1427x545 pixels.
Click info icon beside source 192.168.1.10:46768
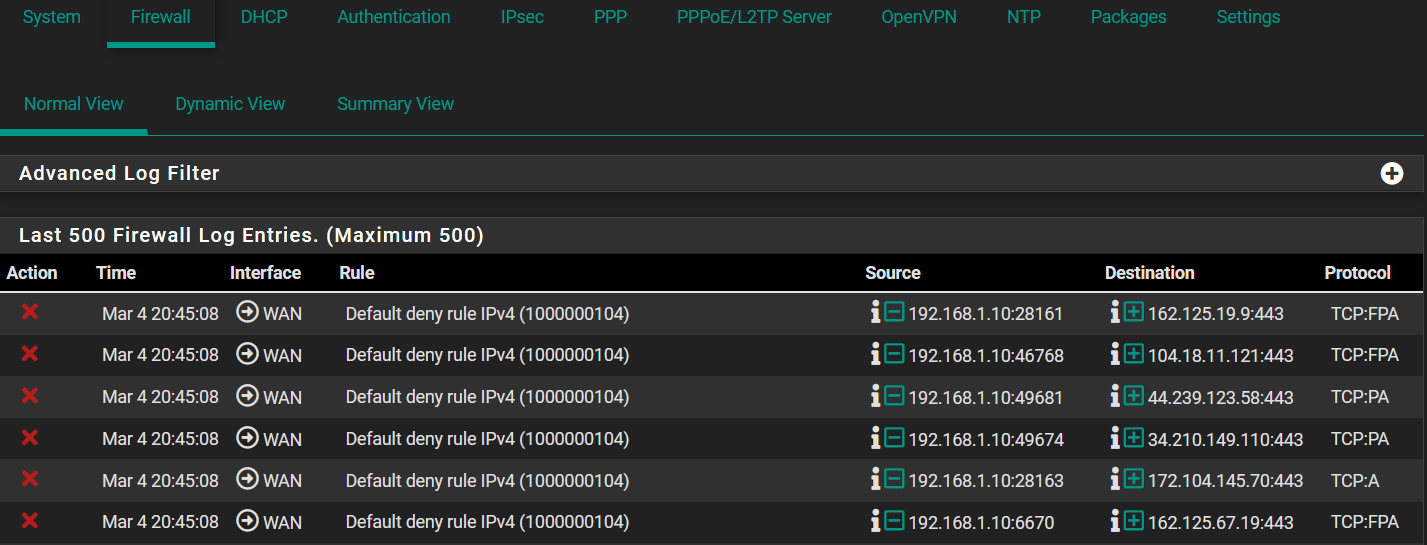click(x=876, y=354)
